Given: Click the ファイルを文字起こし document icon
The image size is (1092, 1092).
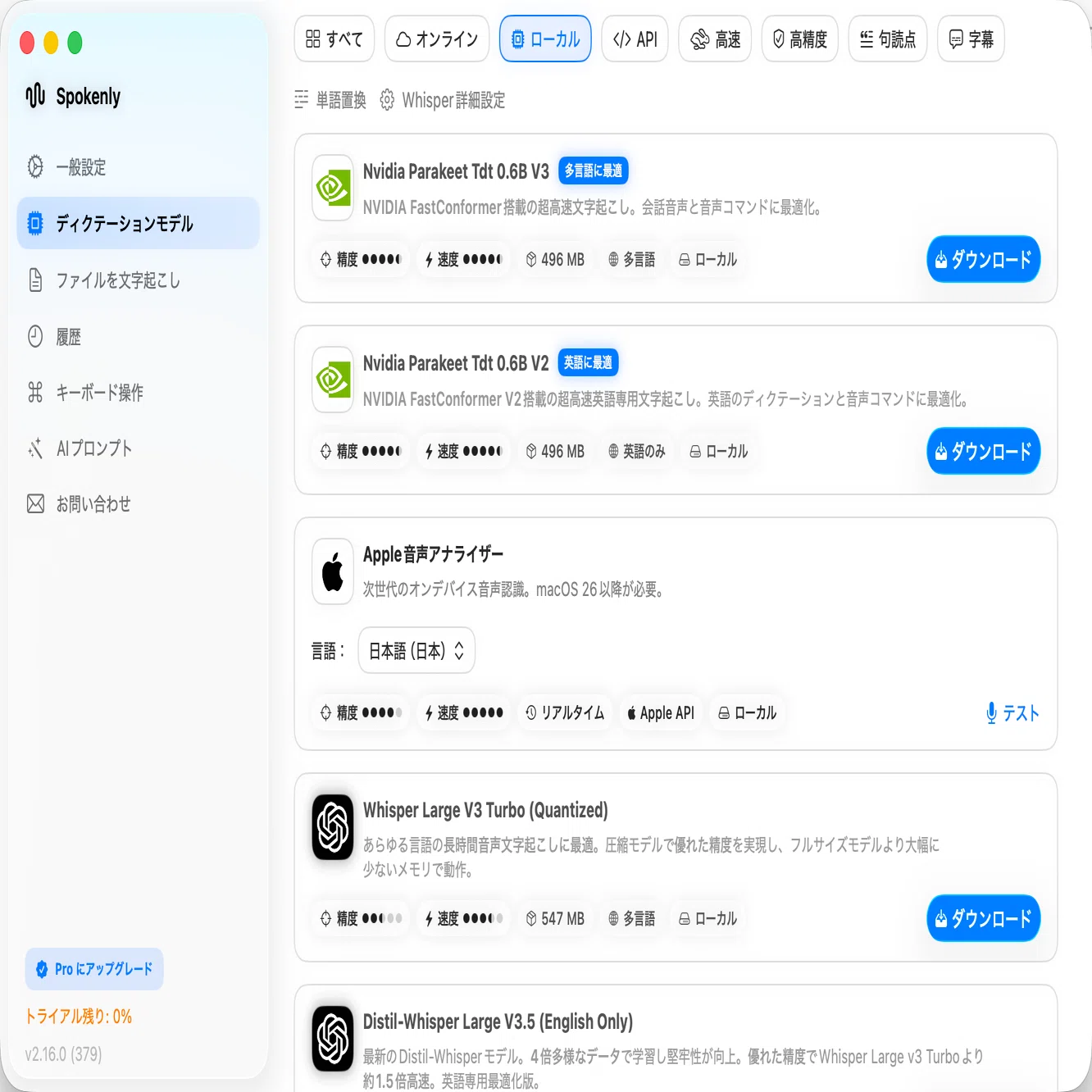Looking at the screenshot, I should click(35, 280).
